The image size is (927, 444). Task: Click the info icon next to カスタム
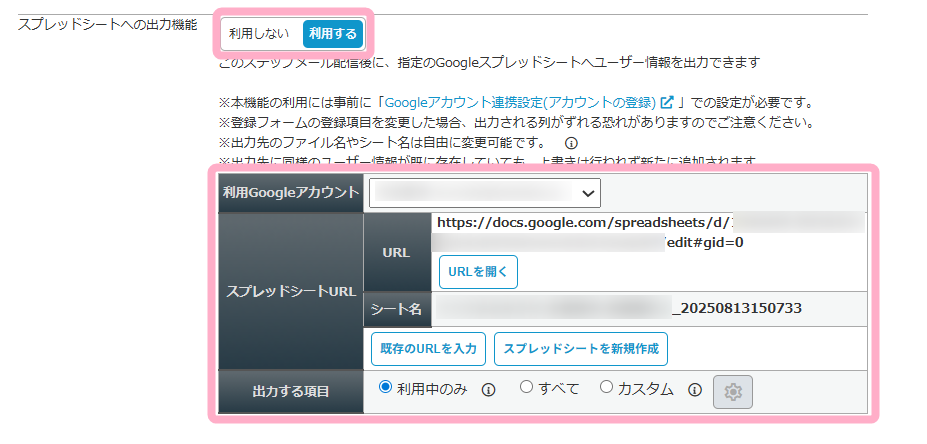point(695,390)
